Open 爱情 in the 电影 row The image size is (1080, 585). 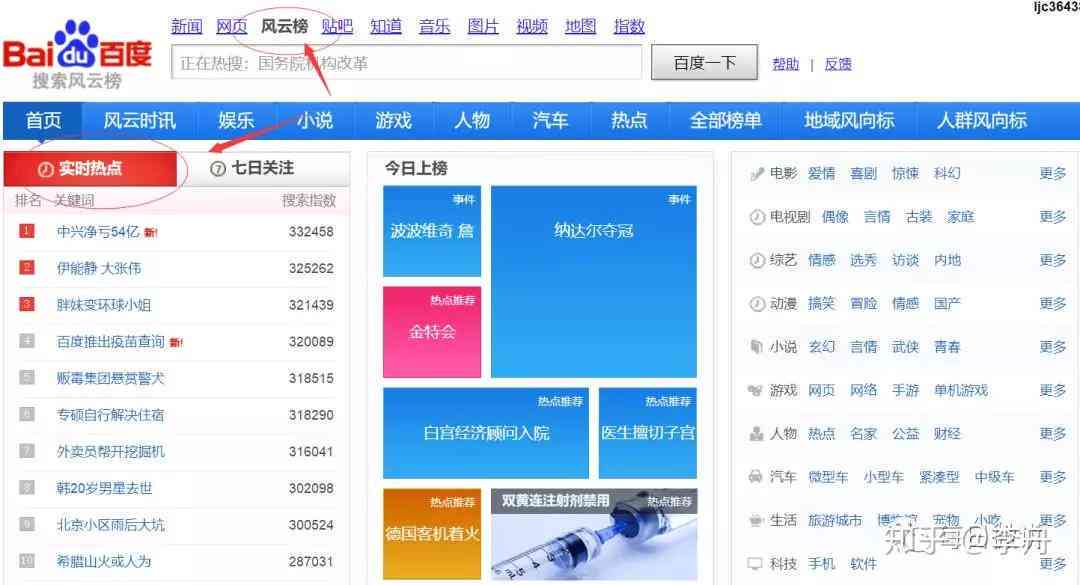point(822,174)
